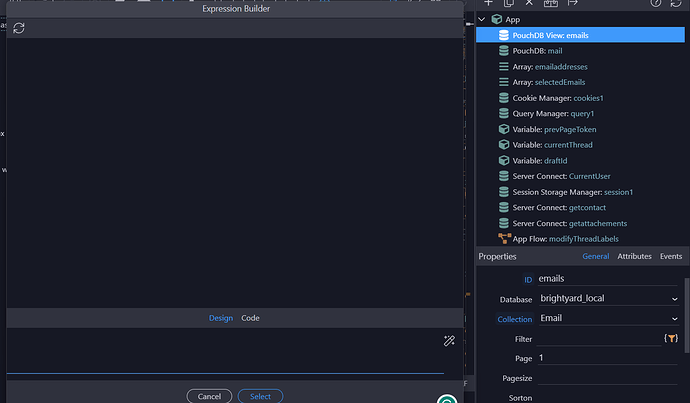The width and height of the screenshot is (690, 403).
Task: Switch to the Code tab
Action: pos(250,318)
